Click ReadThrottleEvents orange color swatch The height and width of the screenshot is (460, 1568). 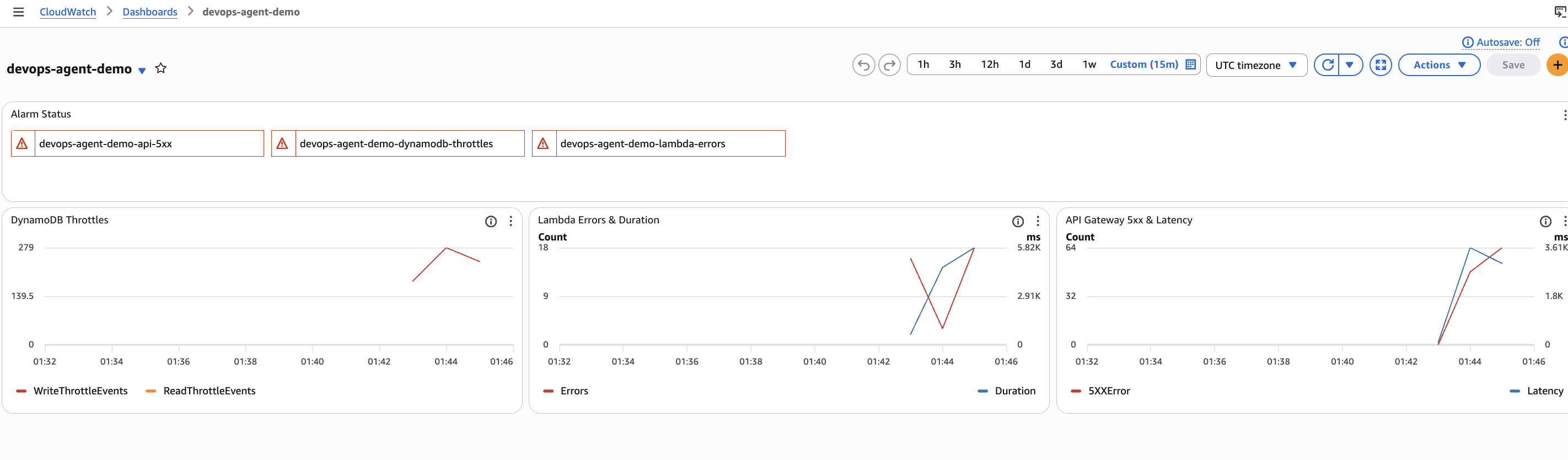[151, 391]
